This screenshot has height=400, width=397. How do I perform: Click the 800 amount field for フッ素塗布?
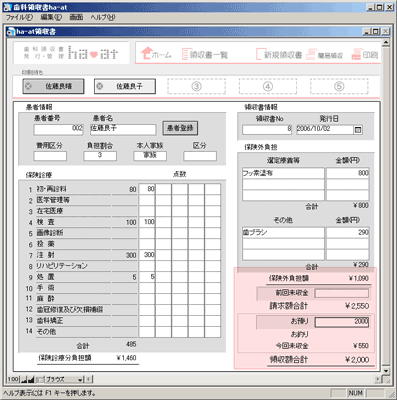point(348,173)
